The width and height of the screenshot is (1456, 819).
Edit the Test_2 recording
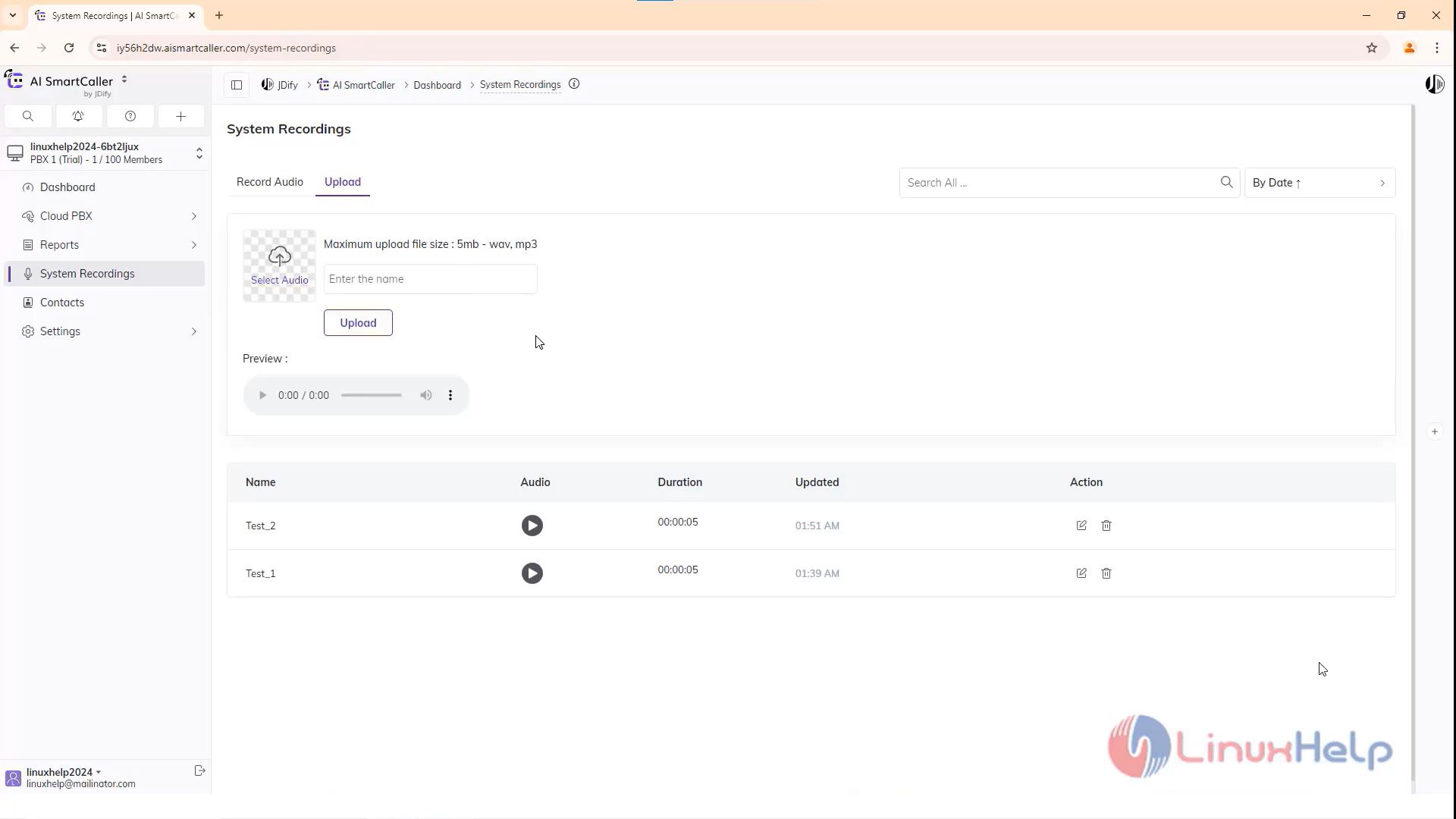coord(1081,526)
